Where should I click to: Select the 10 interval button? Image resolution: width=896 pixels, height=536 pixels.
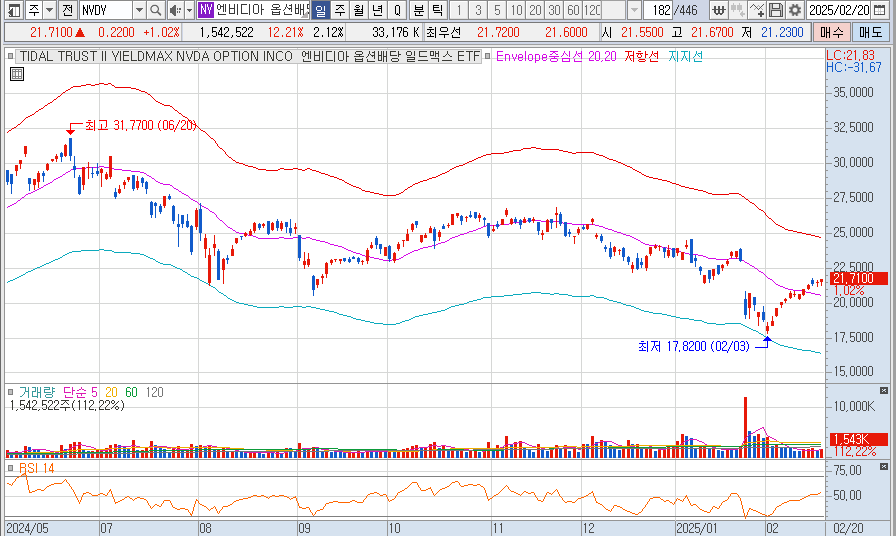(x=516, y=10)
